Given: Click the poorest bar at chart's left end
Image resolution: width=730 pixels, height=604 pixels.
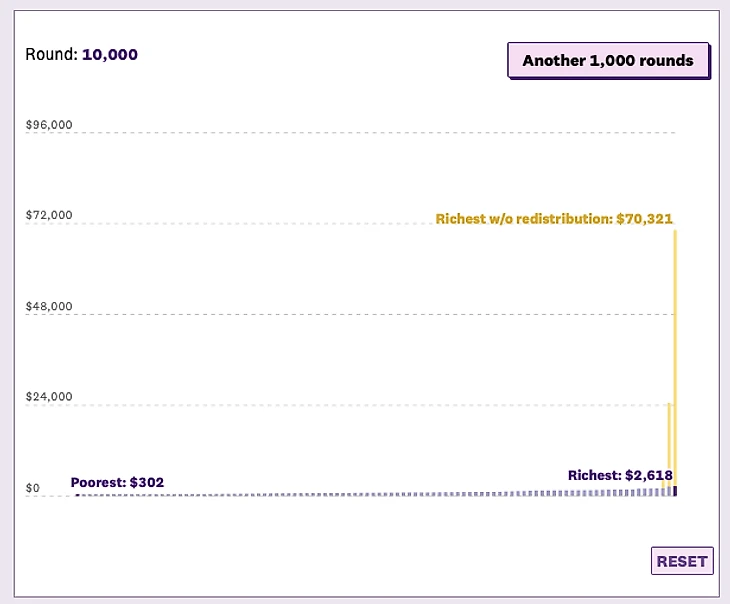Looking at the screenshot, I should click(x=78, y=495).
